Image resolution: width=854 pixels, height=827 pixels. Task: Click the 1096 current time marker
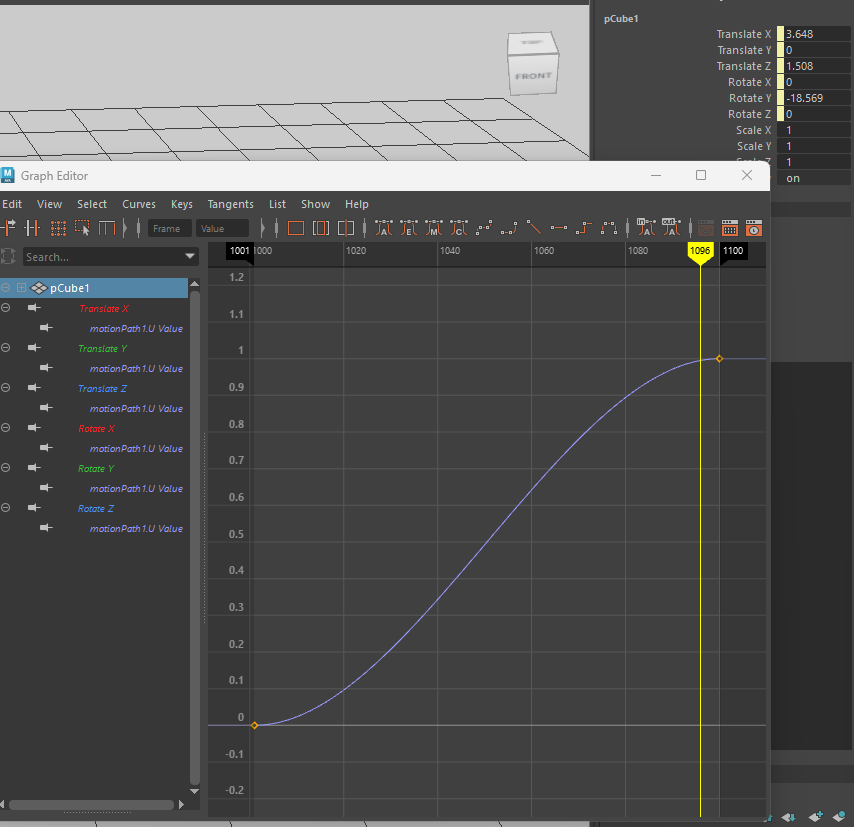coord(699,251)
